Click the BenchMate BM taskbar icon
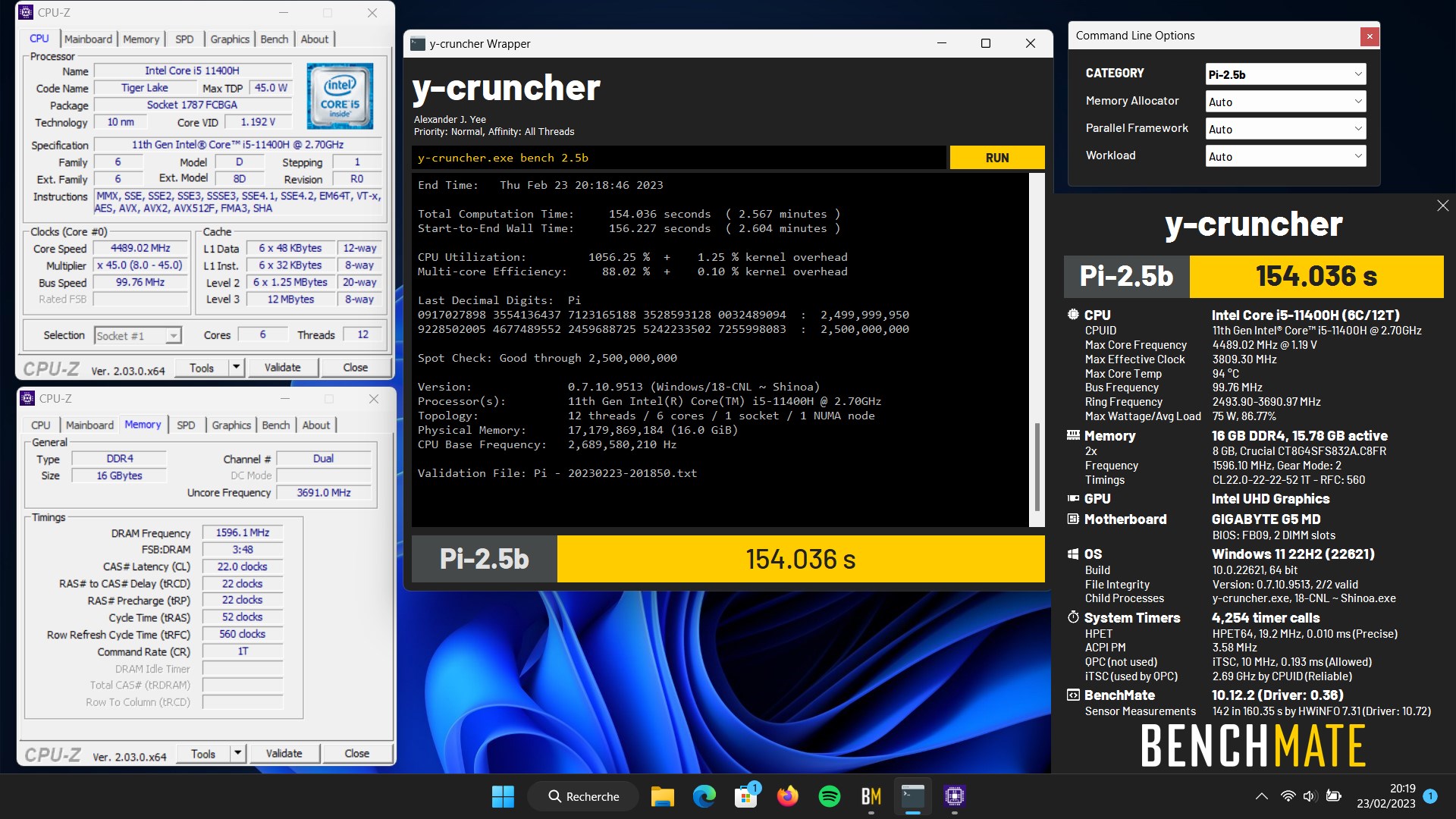 (x=871, y=796)
